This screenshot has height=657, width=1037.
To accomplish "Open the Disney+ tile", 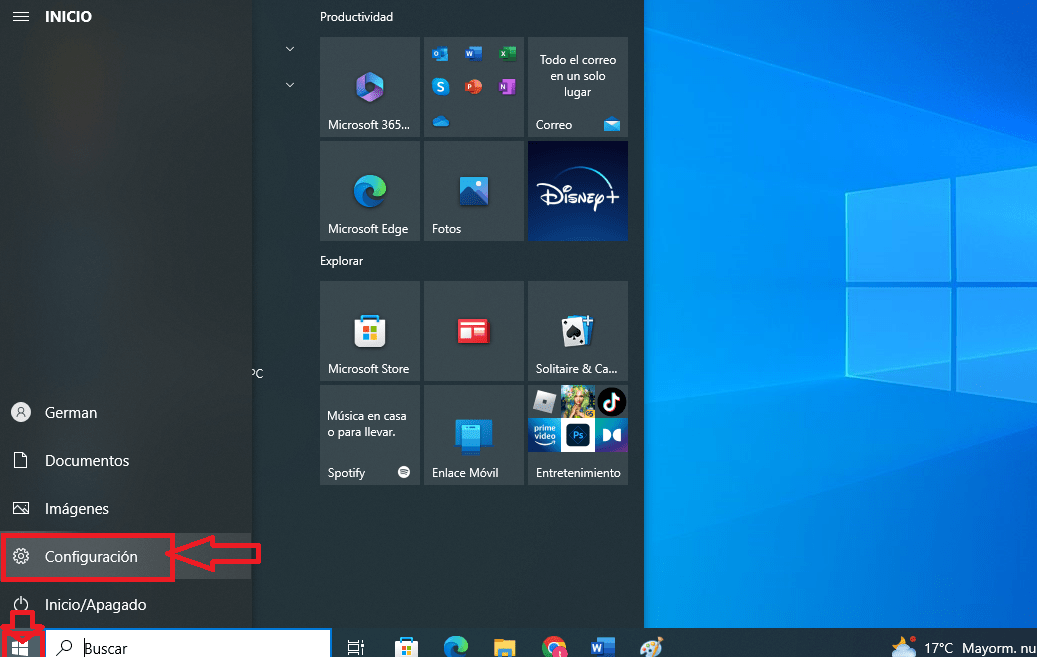I will (577, 191).
